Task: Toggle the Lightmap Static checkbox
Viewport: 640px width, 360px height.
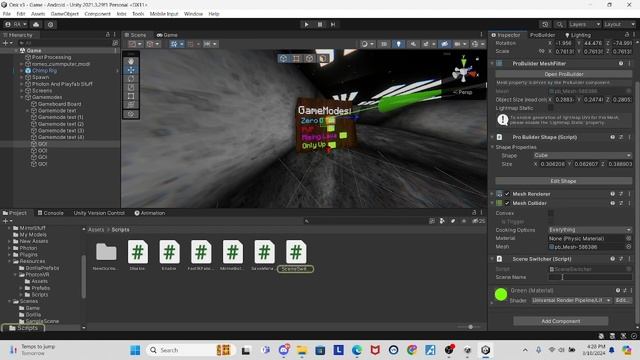Action: pos(551,108)
